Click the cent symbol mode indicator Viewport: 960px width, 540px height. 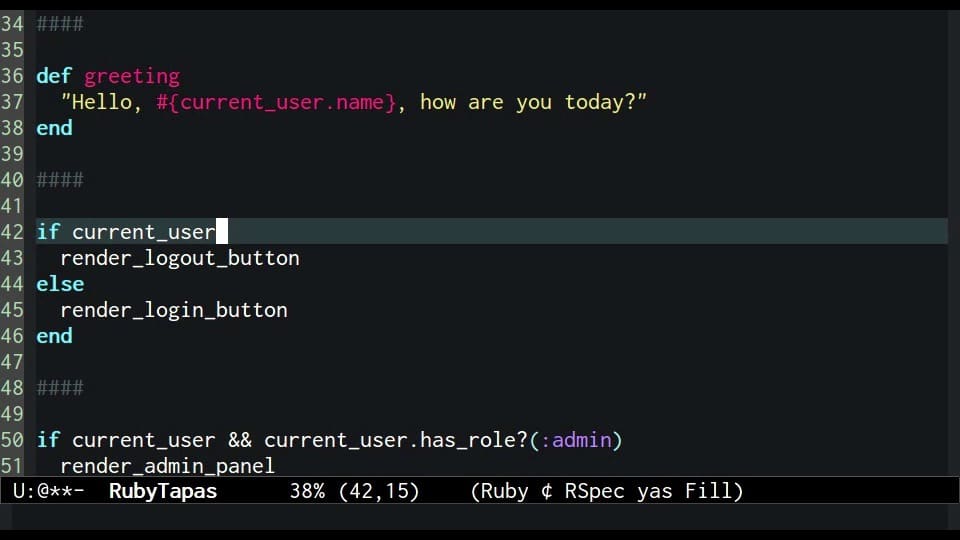[x=547, y=491]
